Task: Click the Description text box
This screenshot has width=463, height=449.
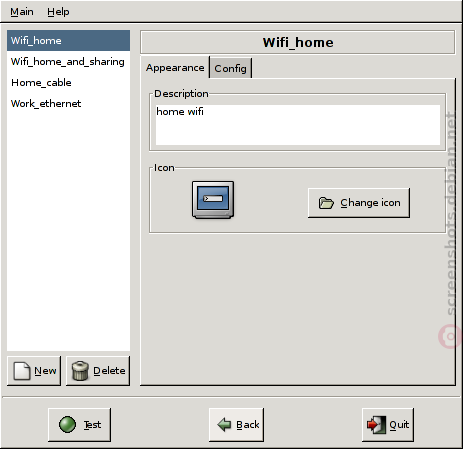Action: 298,125
